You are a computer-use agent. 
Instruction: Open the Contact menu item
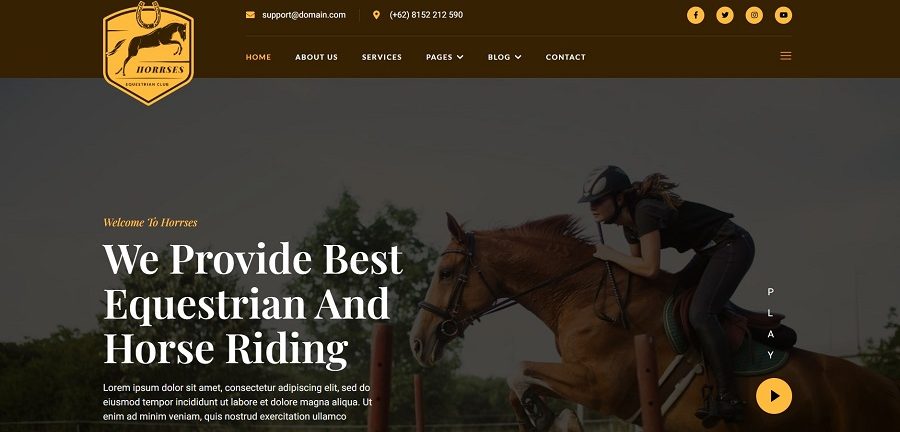coord(565,57)
